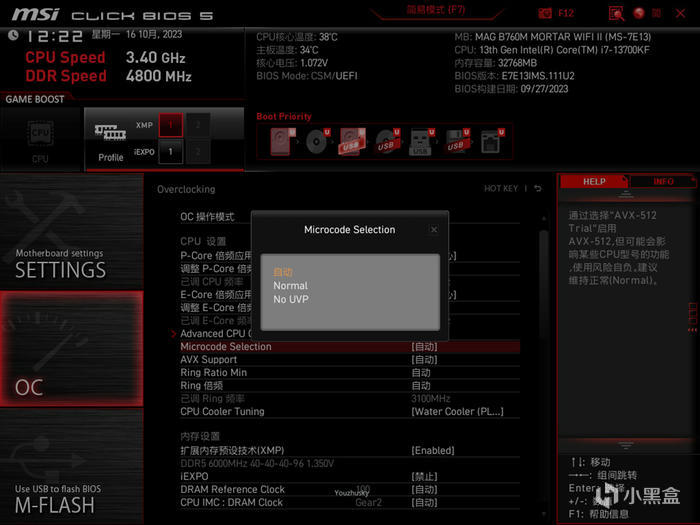Choose No UVP microcode option
This screenshot has width=700, height=525.
click(x=291, y=300)
